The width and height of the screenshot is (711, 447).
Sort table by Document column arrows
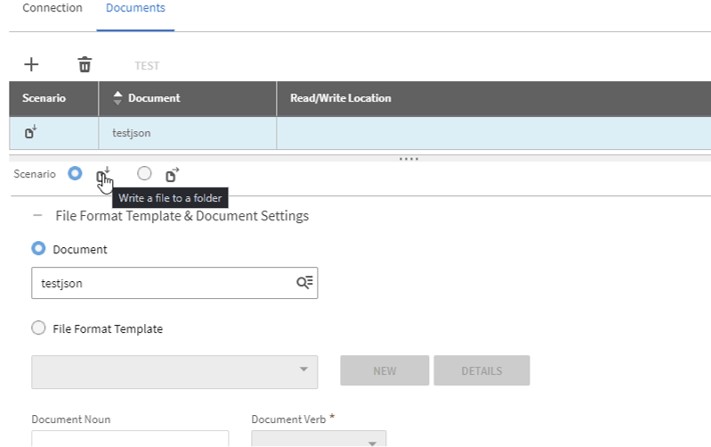tap(117, 98)
